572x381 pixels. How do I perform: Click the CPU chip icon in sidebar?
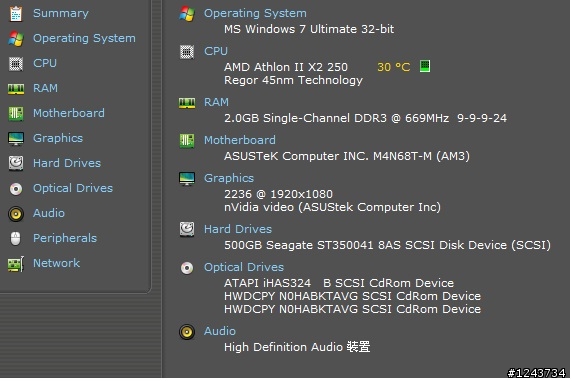[x=16, y=64]
